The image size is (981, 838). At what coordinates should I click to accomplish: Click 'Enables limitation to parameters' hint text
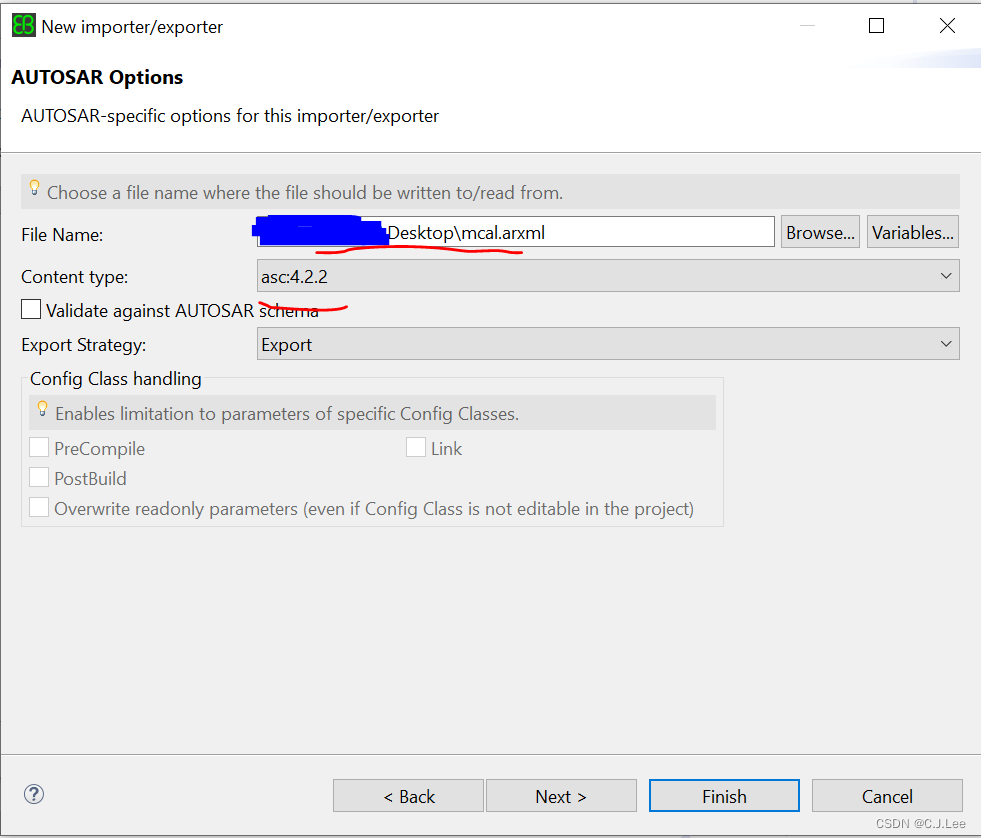[x=287, y=414]
